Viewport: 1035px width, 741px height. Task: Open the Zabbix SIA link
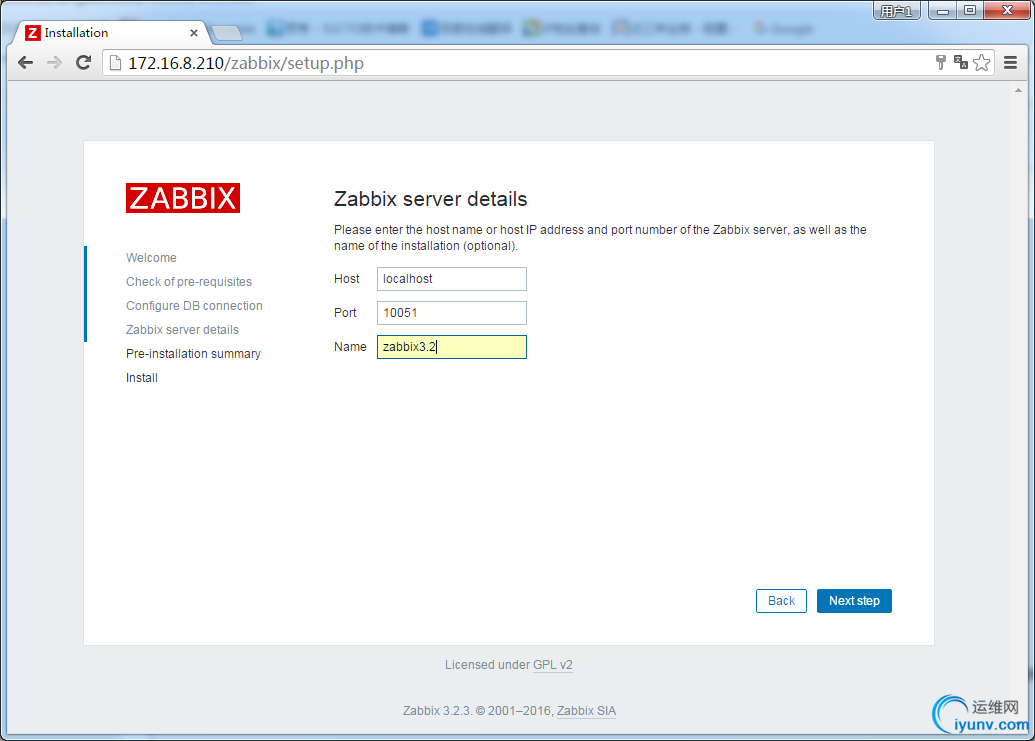pyautogui.click(x=586, y=711)
